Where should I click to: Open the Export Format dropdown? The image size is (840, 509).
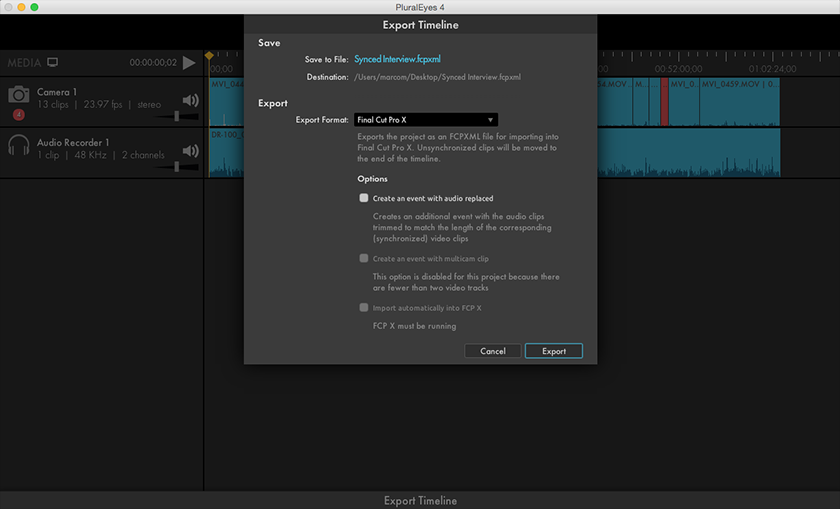coord(425,120)
